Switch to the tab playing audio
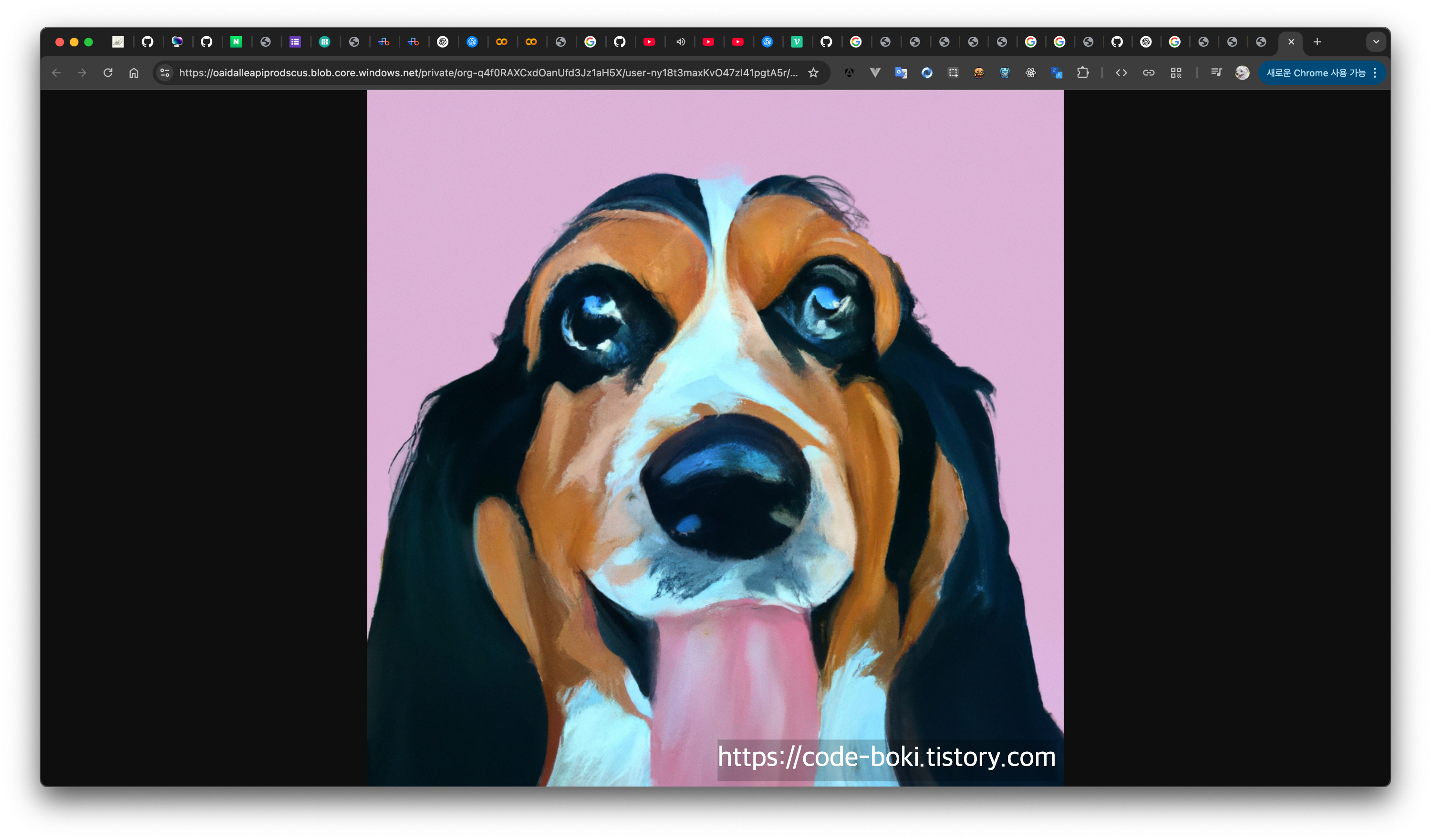The height and width of the screenshot is (840, 1431). (x=680, y=41)
